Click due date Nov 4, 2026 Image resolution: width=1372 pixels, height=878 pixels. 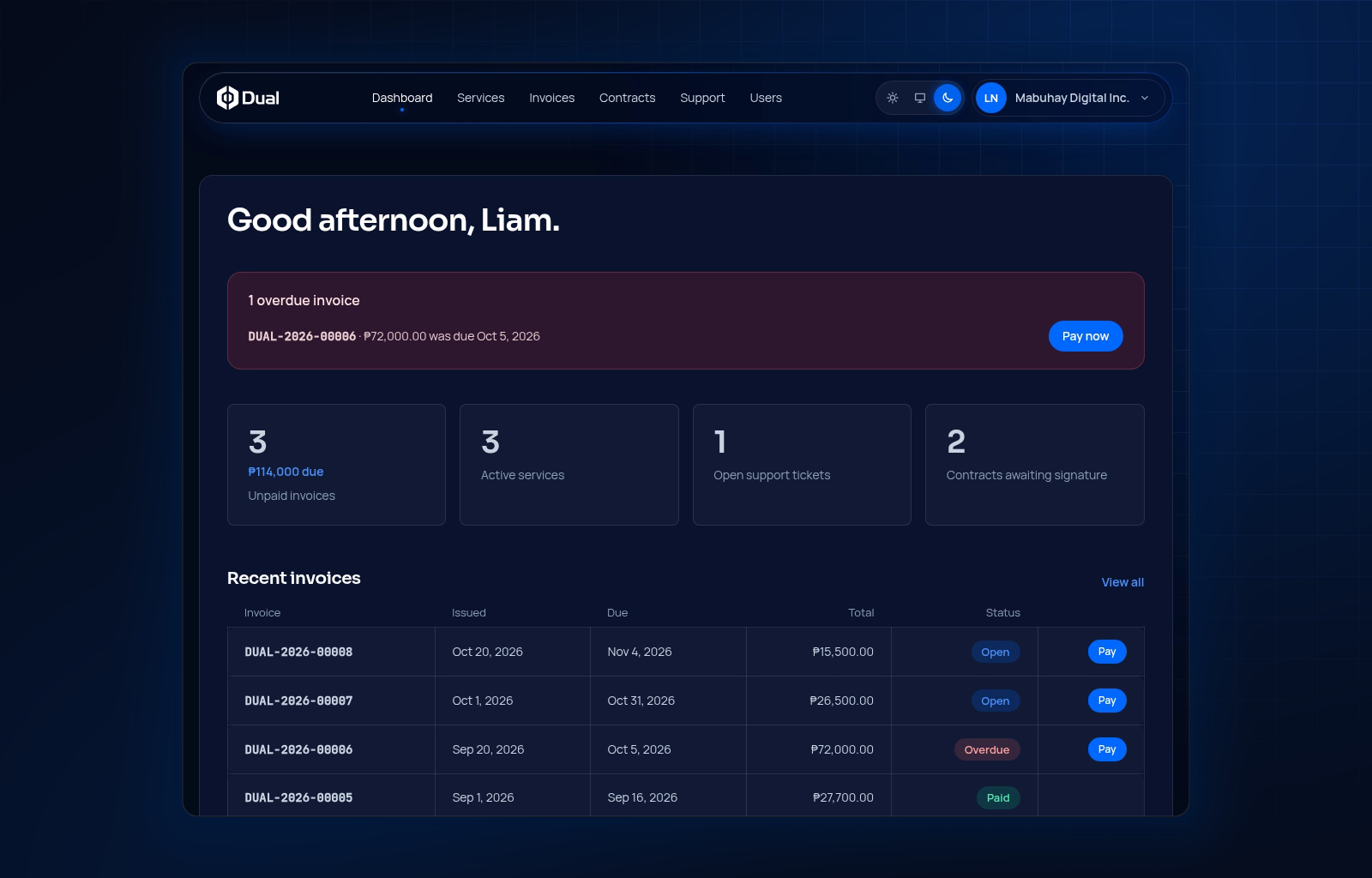point(640,652)
